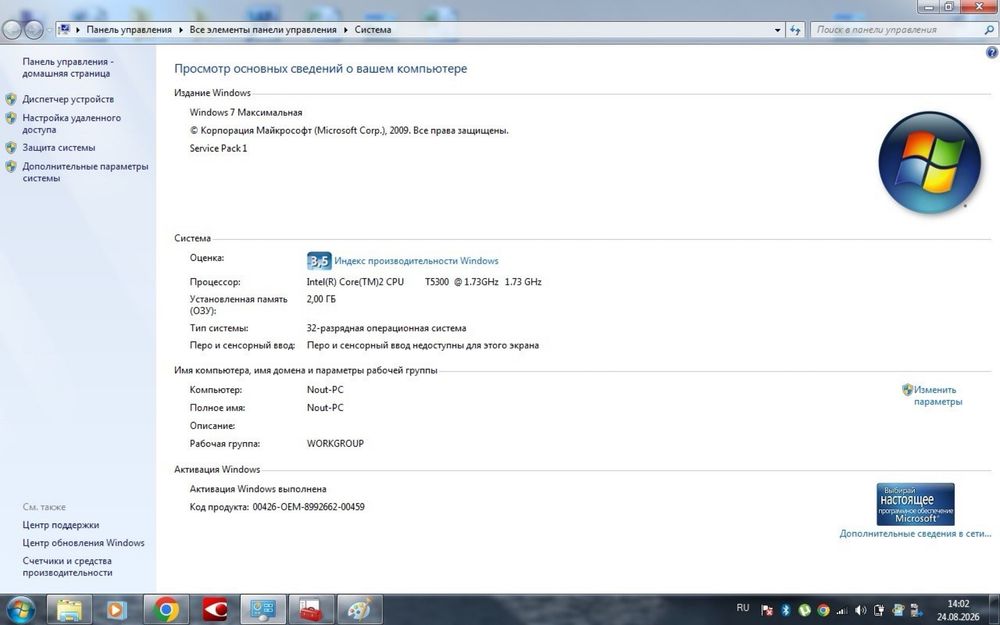Click the Chrome icon in system tray
Image resolution: width=1000 pixels, height=625 pixels.
(x=823, y=610)
